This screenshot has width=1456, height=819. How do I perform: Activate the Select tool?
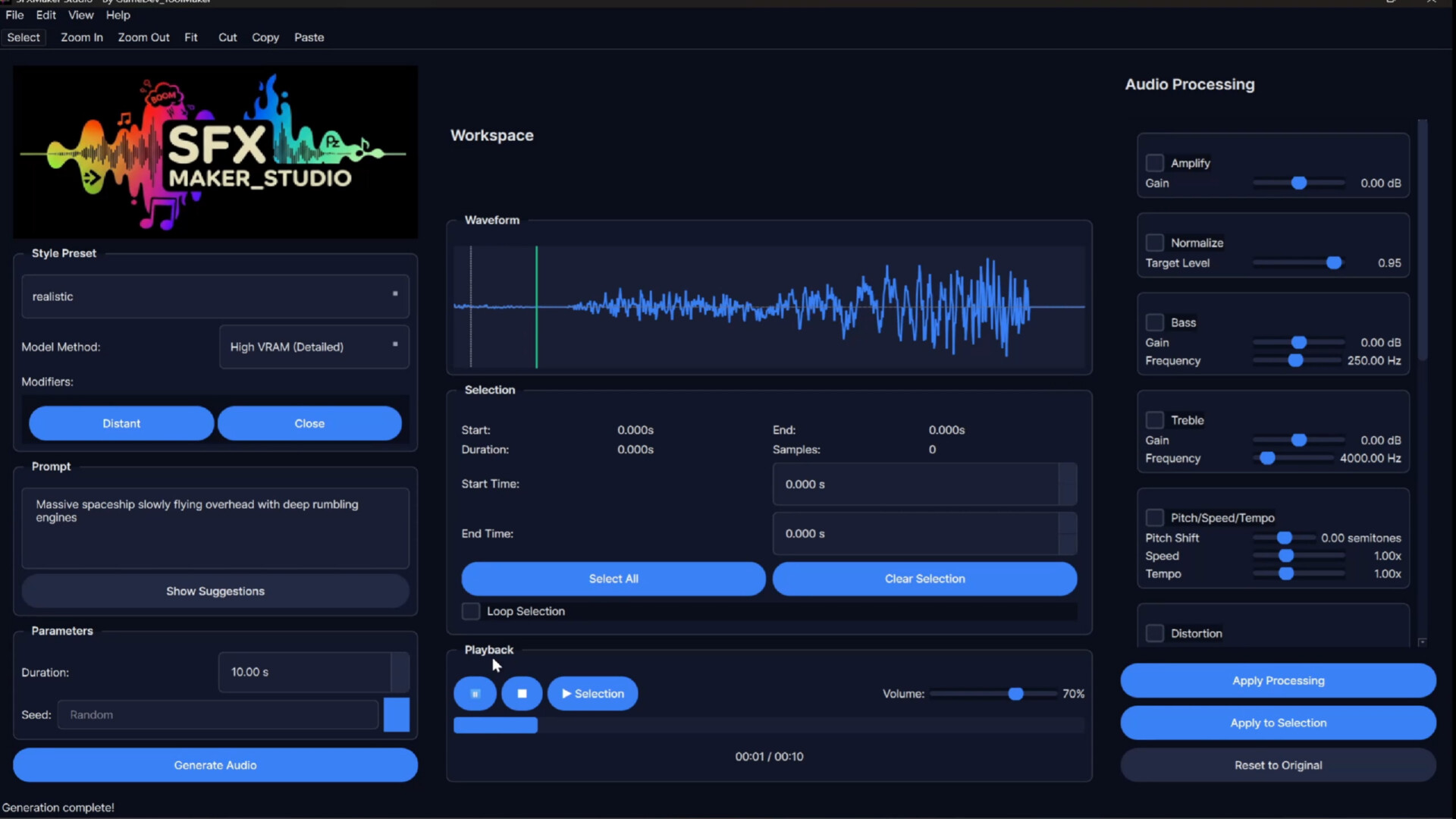coord(23,36)
